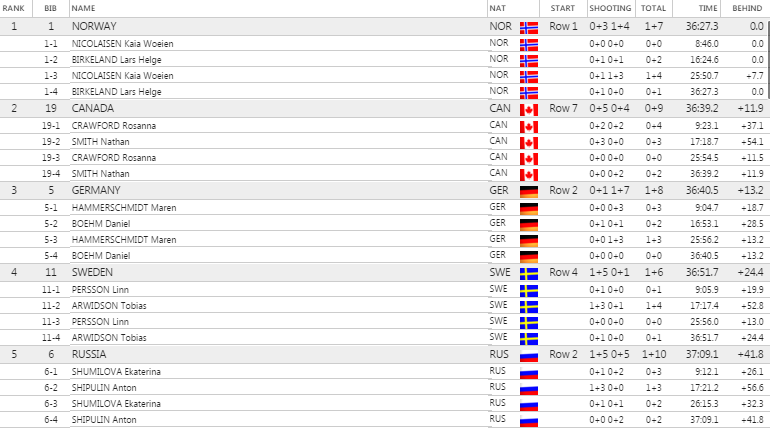
Task: Sort the table by the RANK column header
Action: pyautogui.click(x=14, y=8)
